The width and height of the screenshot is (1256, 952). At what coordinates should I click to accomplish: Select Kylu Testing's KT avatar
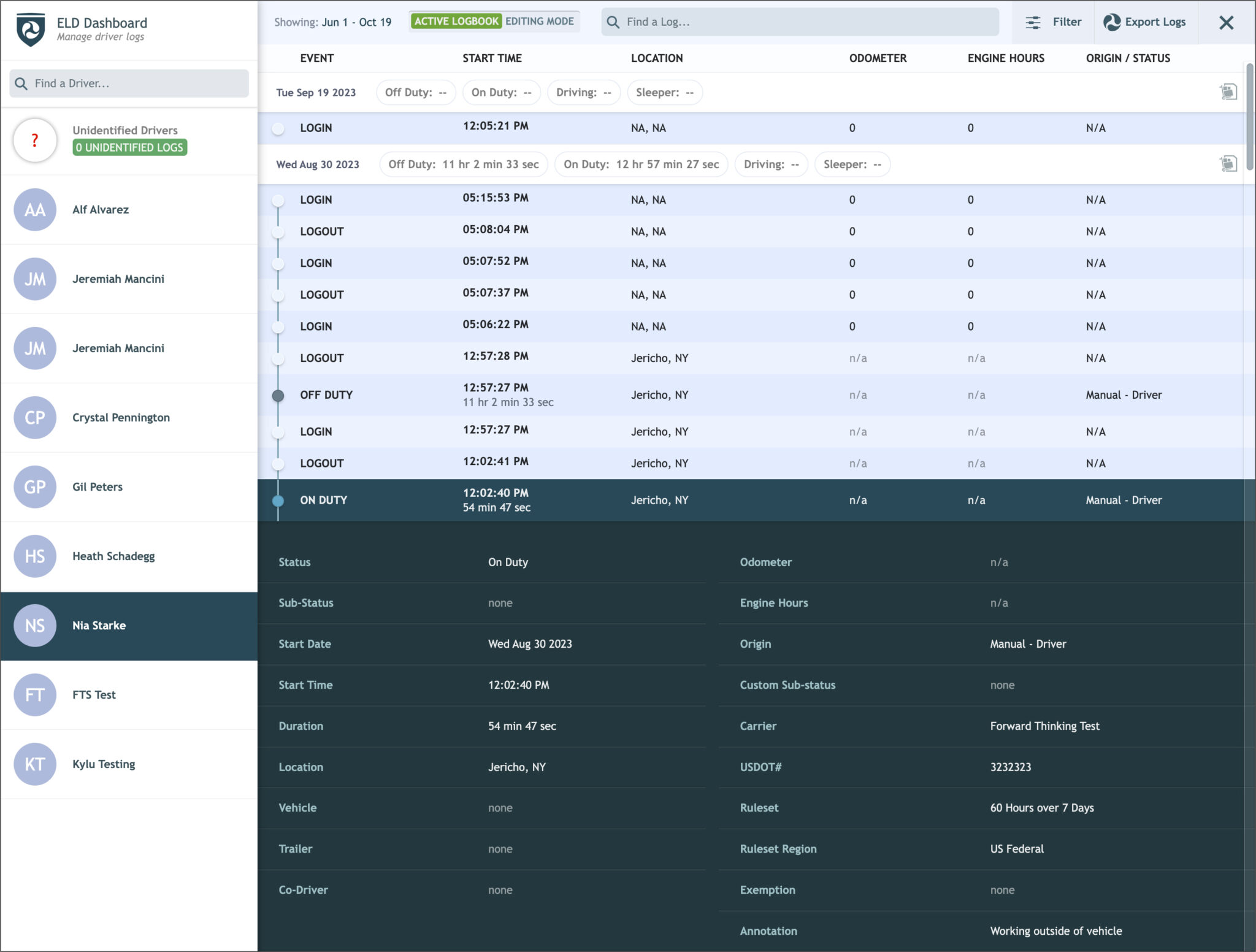pos(35,764)
